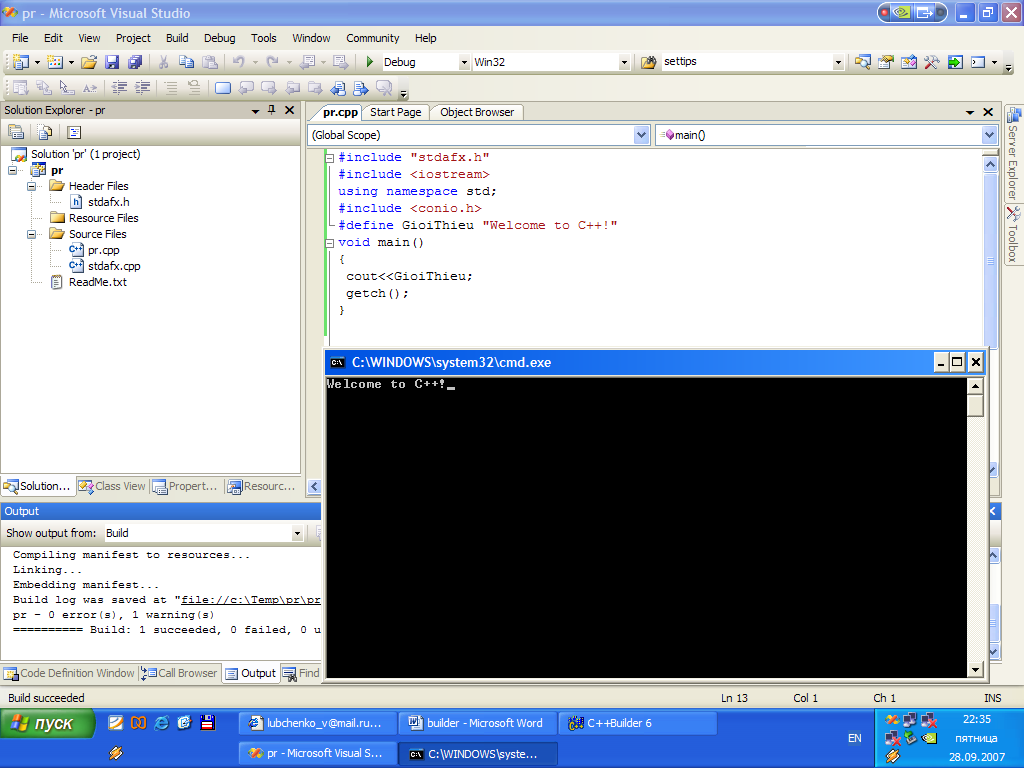Open the Server Explorer side tab
The height and width of the screenshot is (768, 1024).
pos(1013,153)
